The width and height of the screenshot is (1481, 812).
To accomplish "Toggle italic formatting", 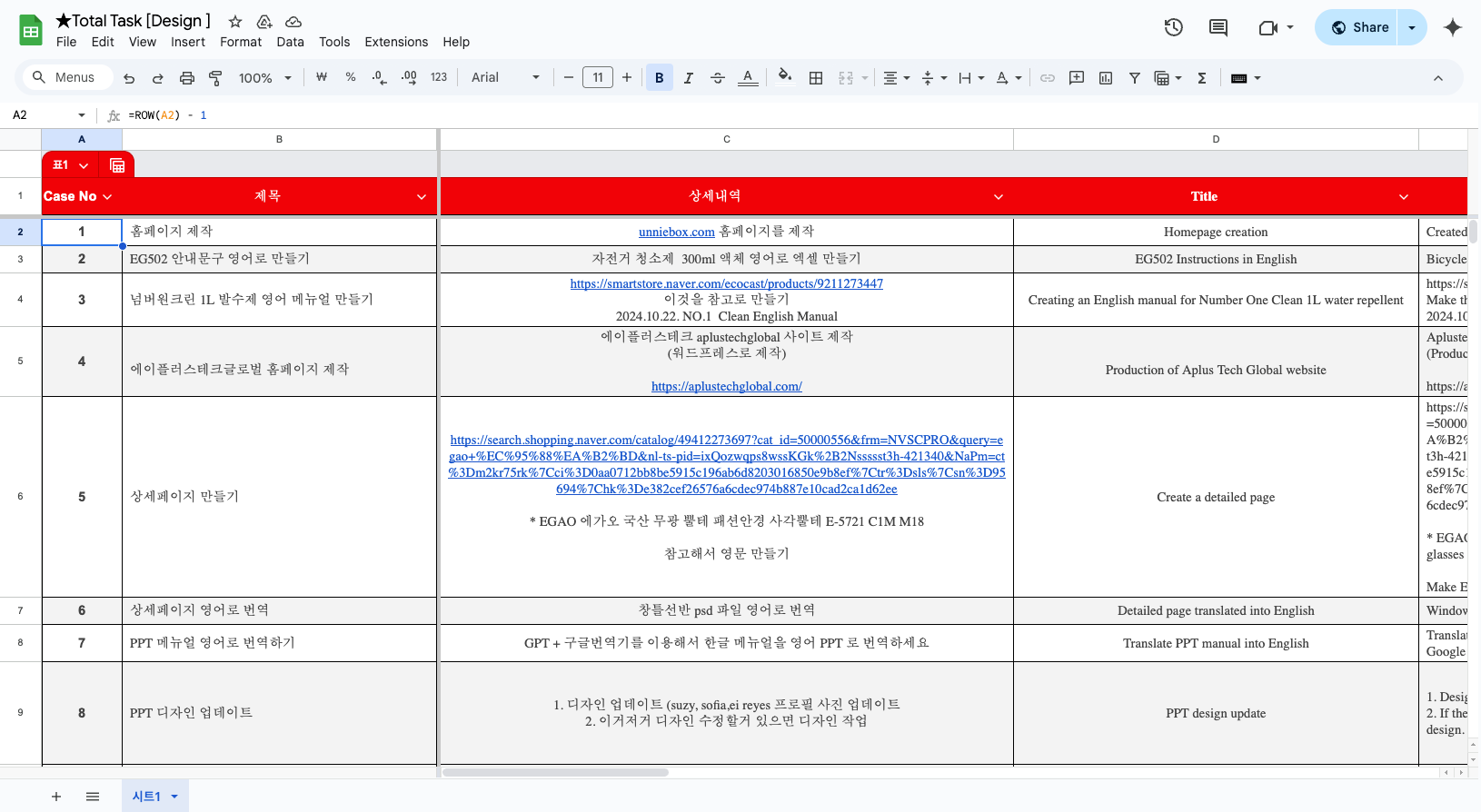I will pyautogui.click(x=688, y=78).
